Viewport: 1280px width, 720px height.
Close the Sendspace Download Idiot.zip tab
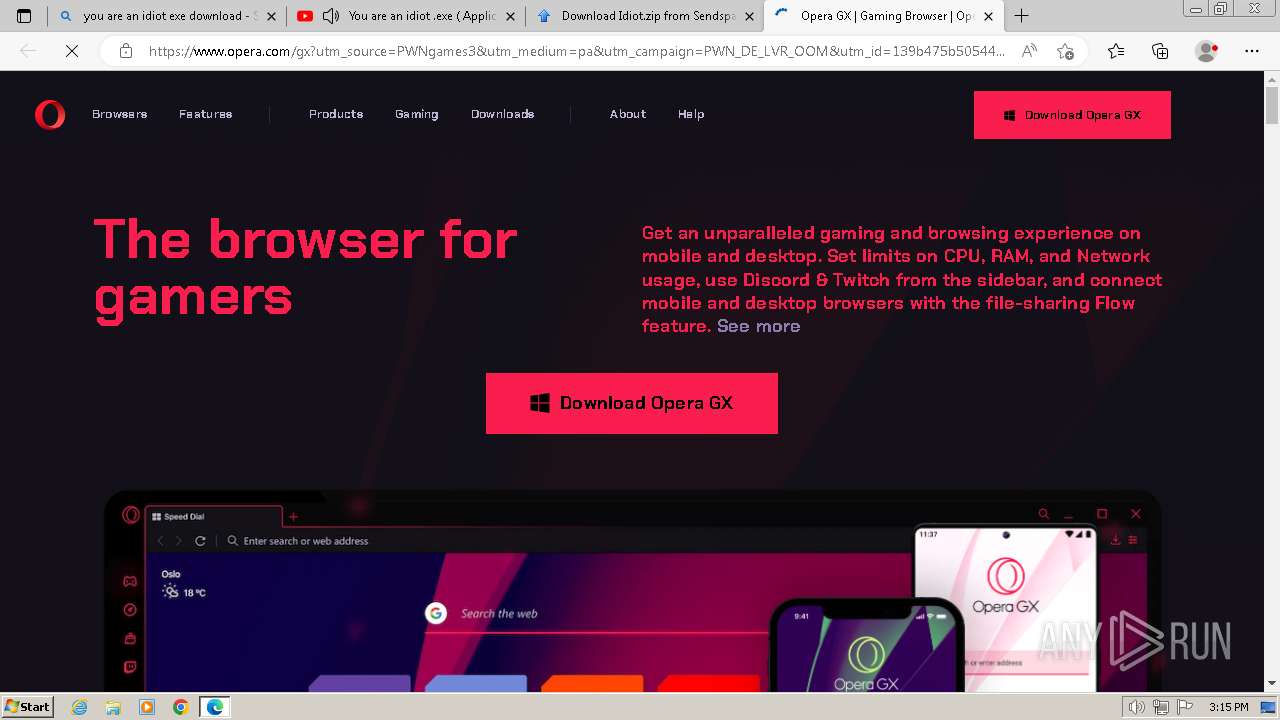click(x=750, y=16)
